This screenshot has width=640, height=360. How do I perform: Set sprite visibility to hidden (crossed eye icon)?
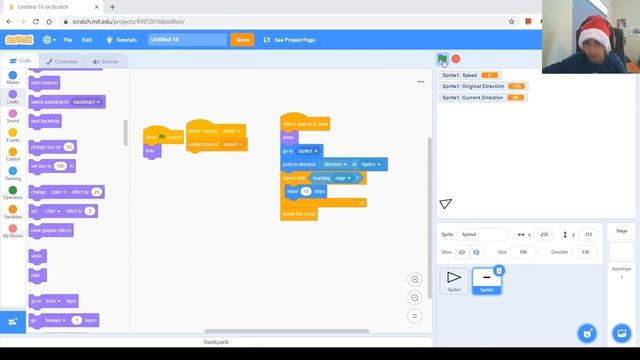click(x=476, y=252)
